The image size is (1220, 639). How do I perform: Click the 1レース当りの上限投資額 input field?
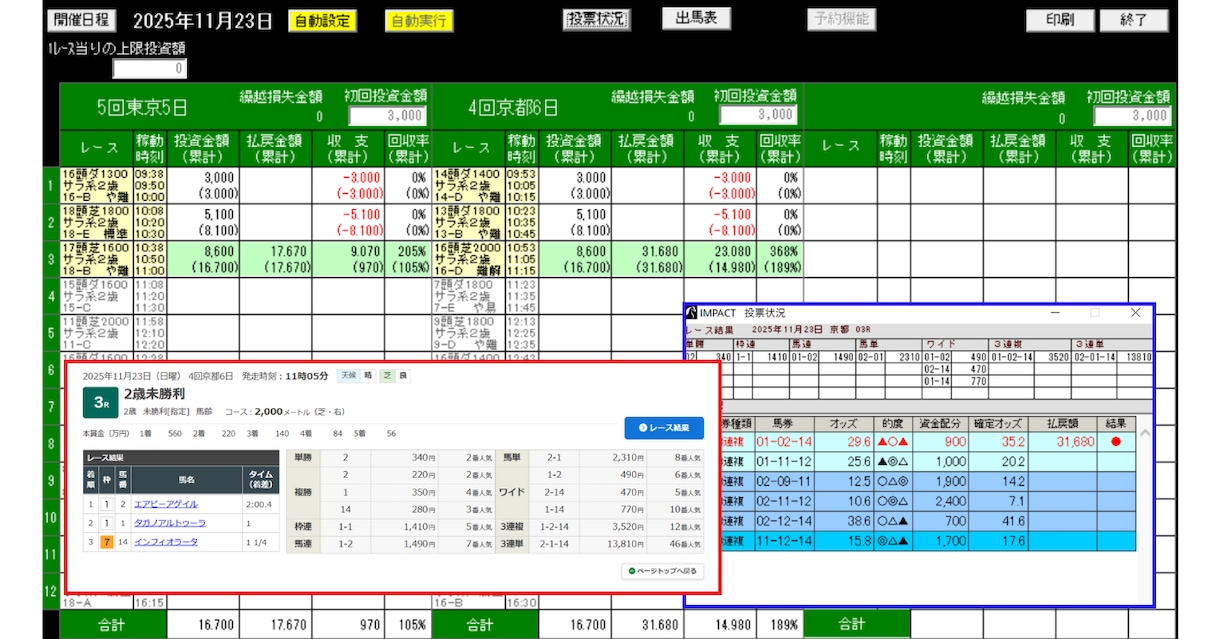coord(149,69)
